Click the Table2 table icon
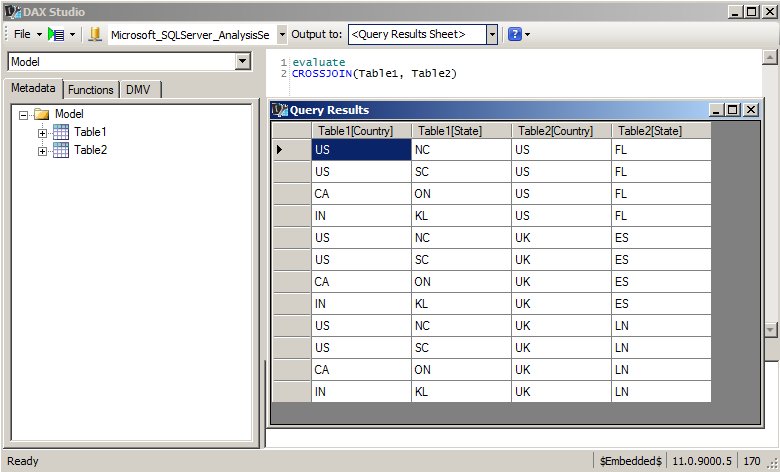This screenshot has height=472, width=780. [60, 150]
